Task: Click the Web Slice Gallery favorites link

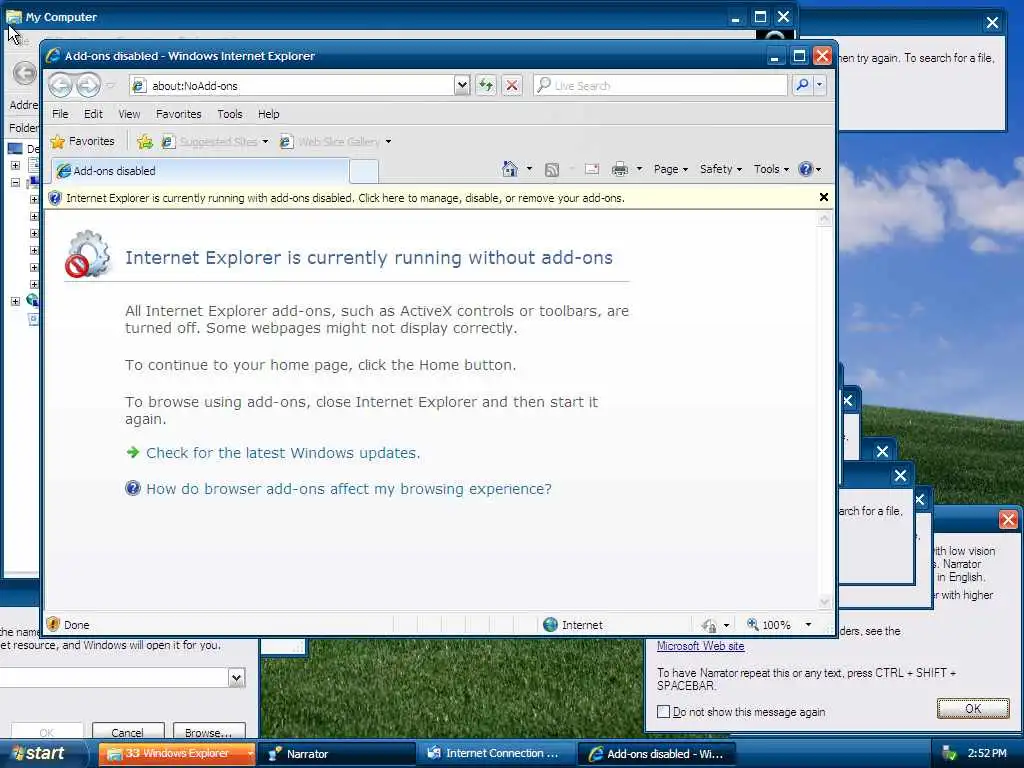Action: click(338, 141)
